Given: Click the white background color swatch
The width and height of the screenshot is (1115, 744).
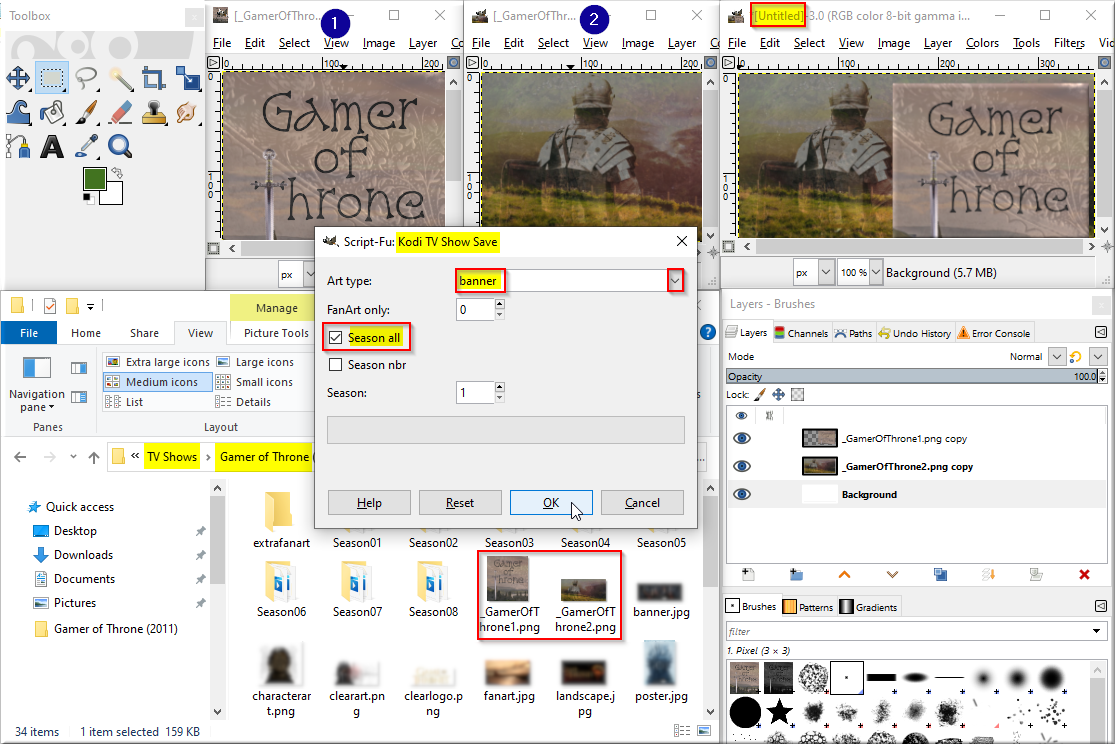Looking at the screenshot, I should tap(114, 195).
